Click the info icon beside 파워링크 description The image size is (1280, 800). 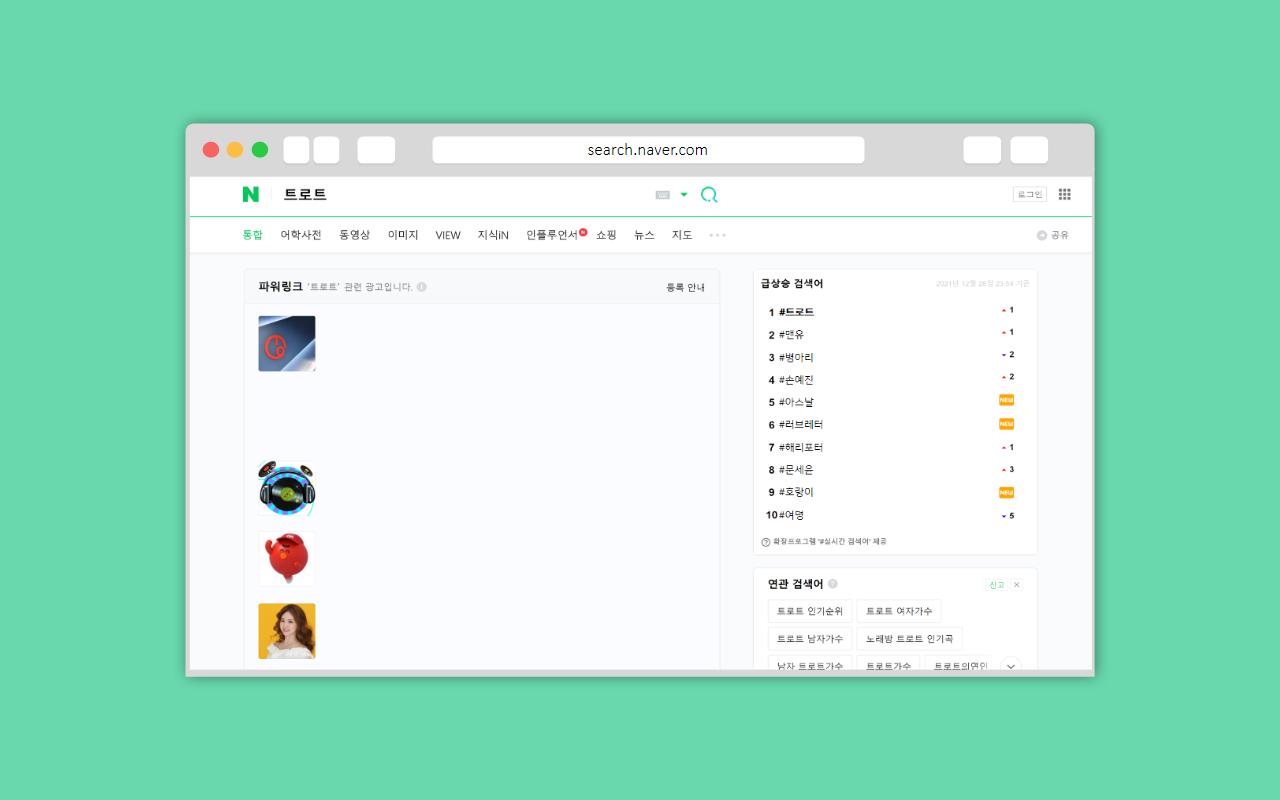422,286
